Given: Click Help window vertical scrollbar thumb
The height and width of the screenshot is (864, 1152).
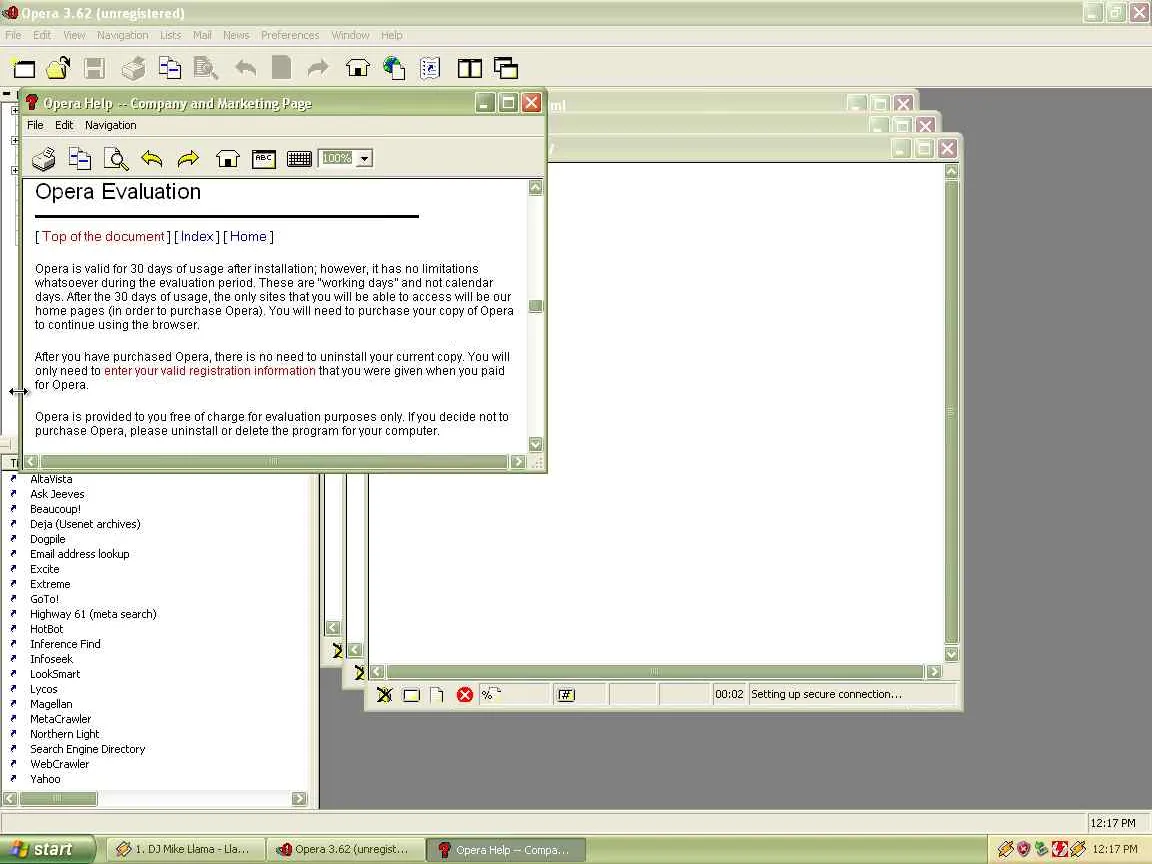Looking at the screenshot, I should [536, 306].
